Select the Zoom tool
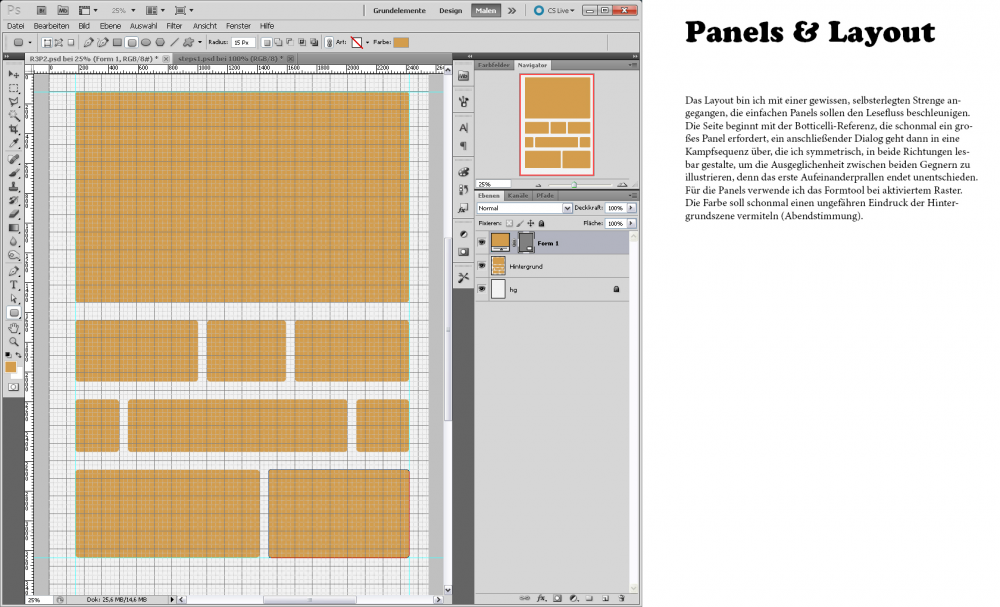 pyautogui.click(x=13, y=342)
